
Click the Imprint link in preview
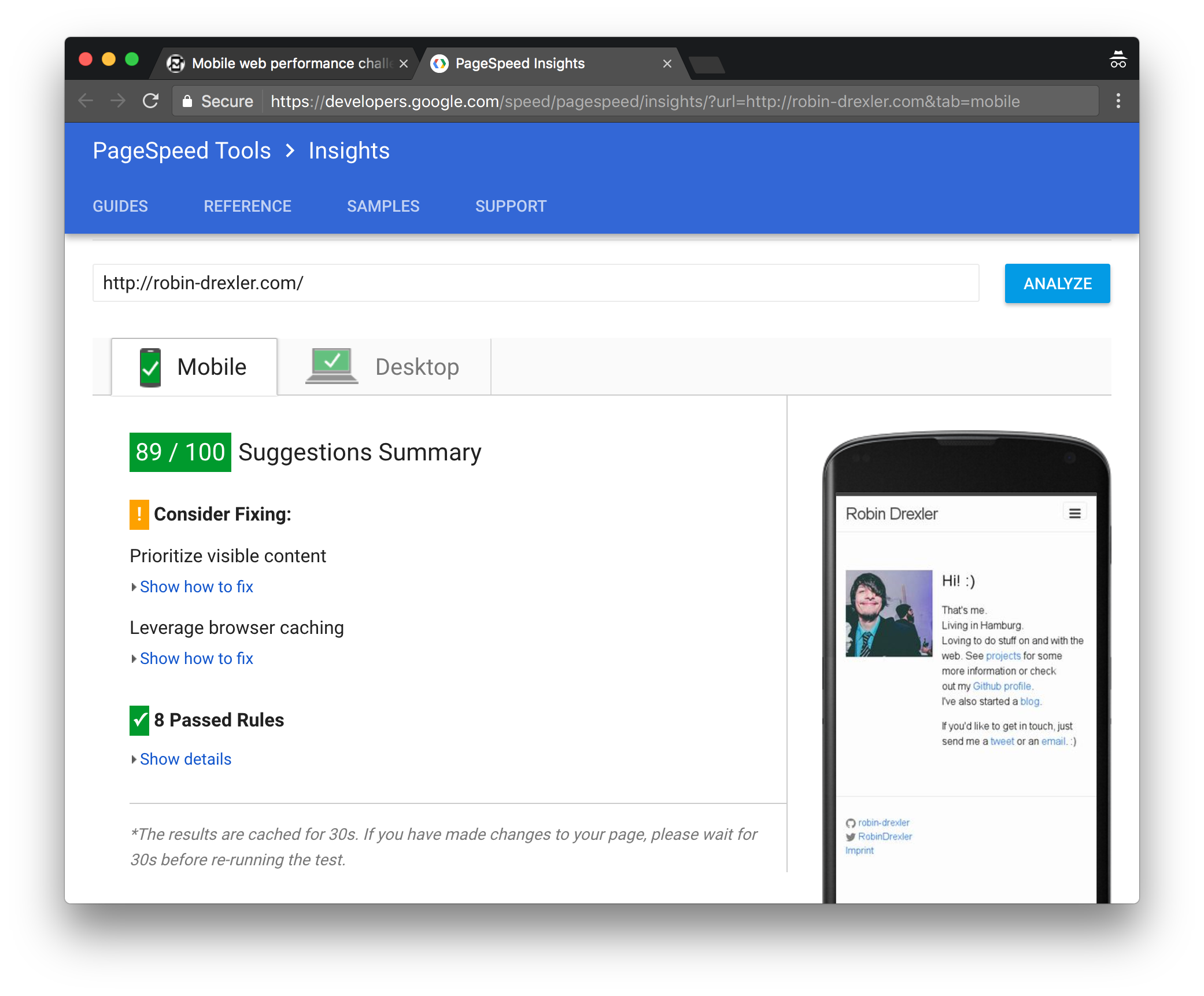[x=859, y=851]
